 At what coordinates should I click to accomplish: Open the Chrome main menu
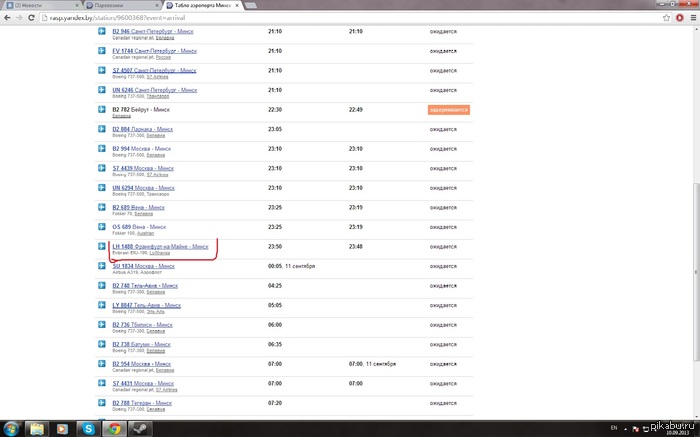pos(693,18)
